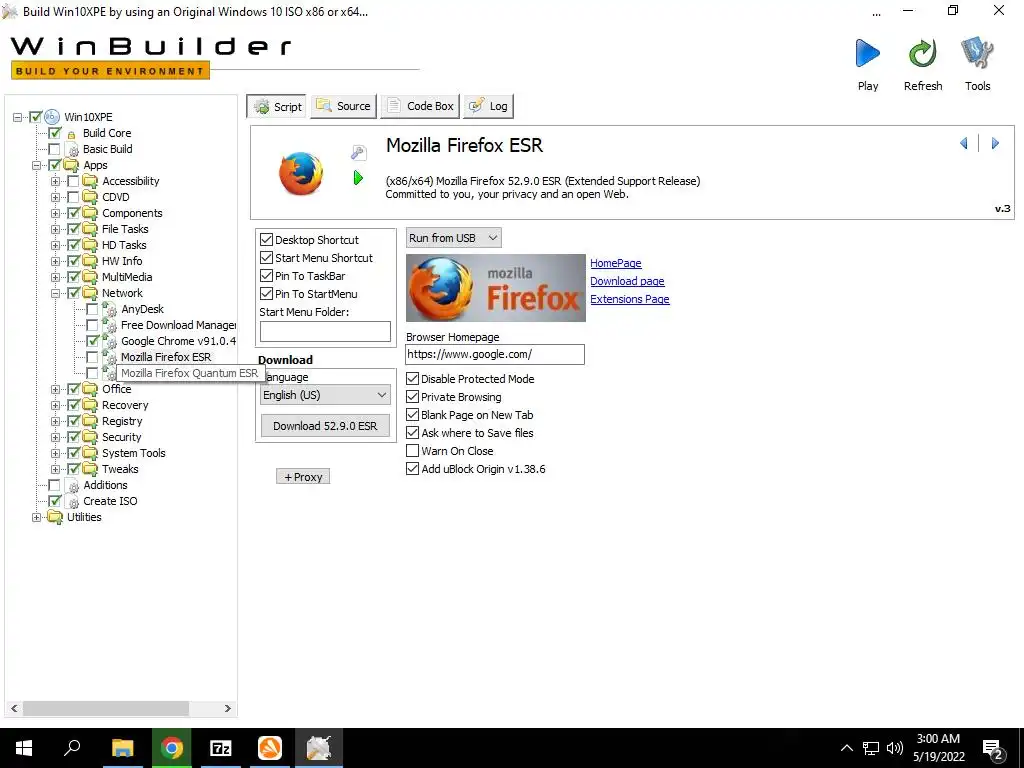Click the Create ISO script icon
1024x768 pixels.
pyautogui.click(x=73, y=502)
